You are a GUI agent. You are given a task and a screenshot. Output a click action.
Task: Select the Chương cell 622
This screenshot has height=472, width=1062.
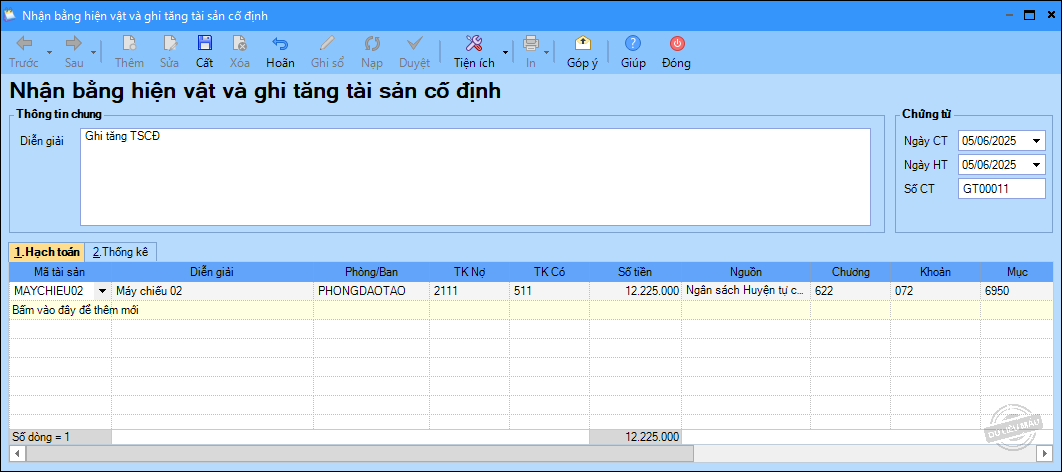point(850,291)
